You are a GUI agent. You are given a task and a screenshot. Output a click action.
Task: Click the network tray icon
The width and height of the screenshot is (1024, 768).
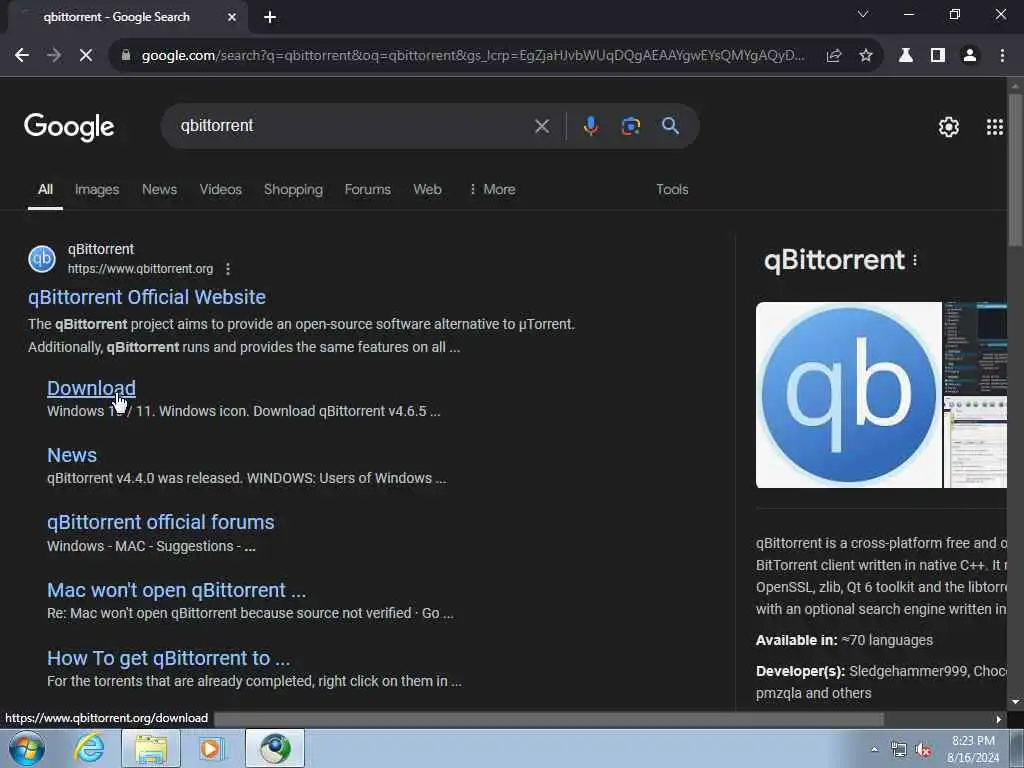[x=899, y=750]
